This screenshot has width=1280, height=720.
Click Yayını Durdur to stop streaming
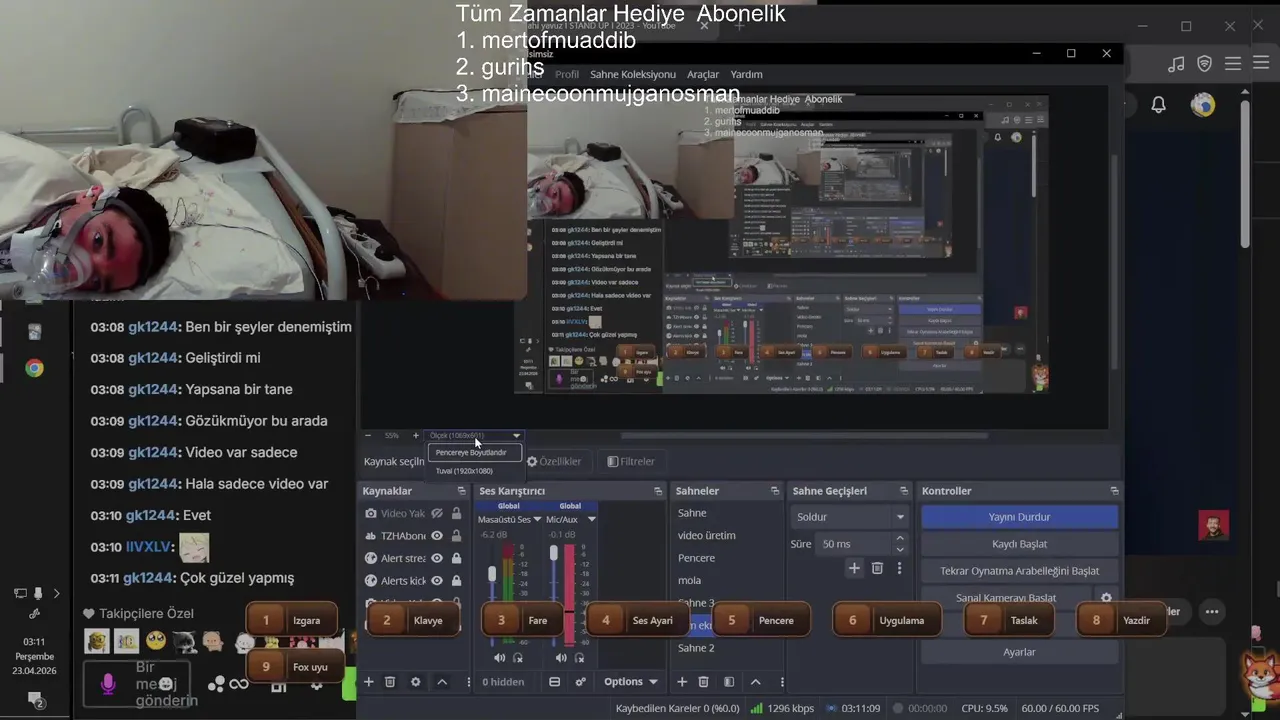click(1019, 517)
